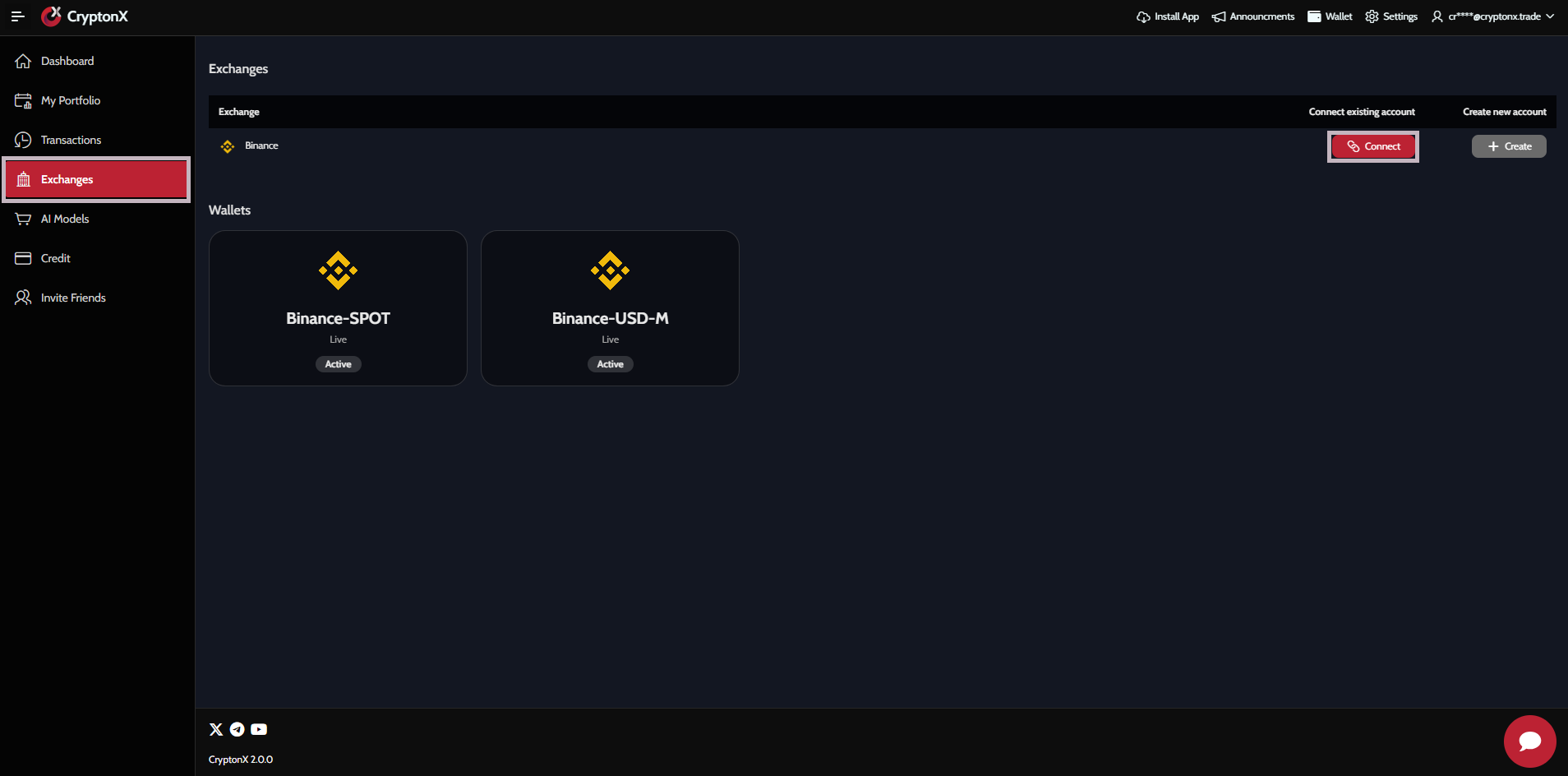Image resolution: width=1568 pixels, height=776 pixels.
Task: Click the Install App cloud icon
Action: 1143,16
